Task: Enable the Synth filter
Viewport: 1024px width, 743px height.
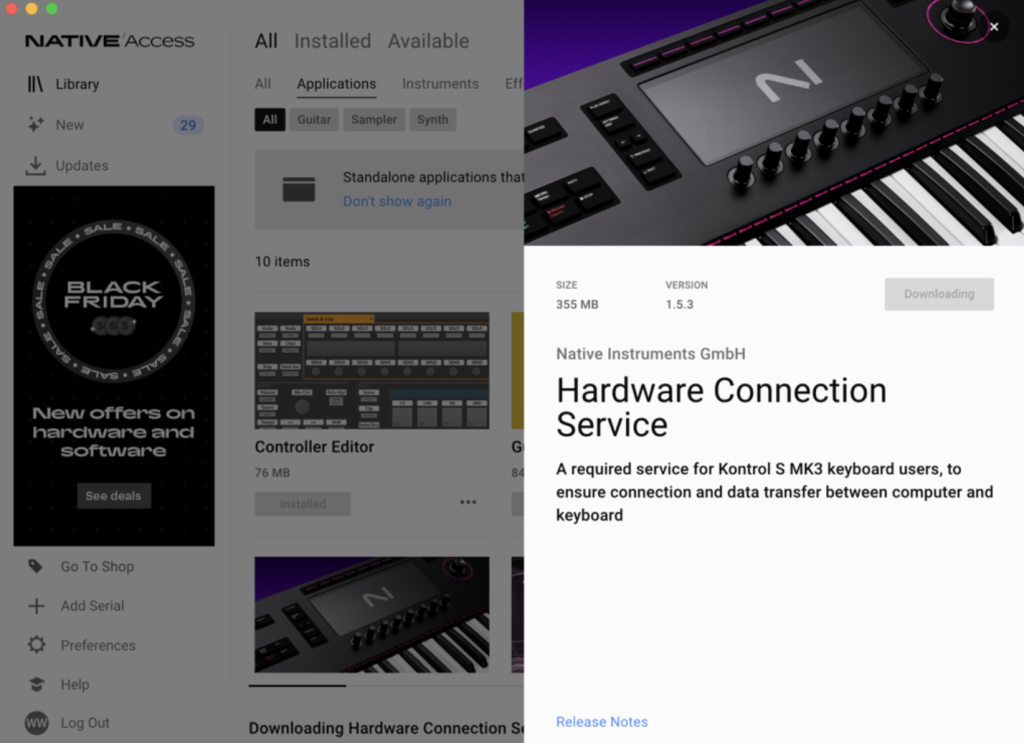Action: coord(432,119)
